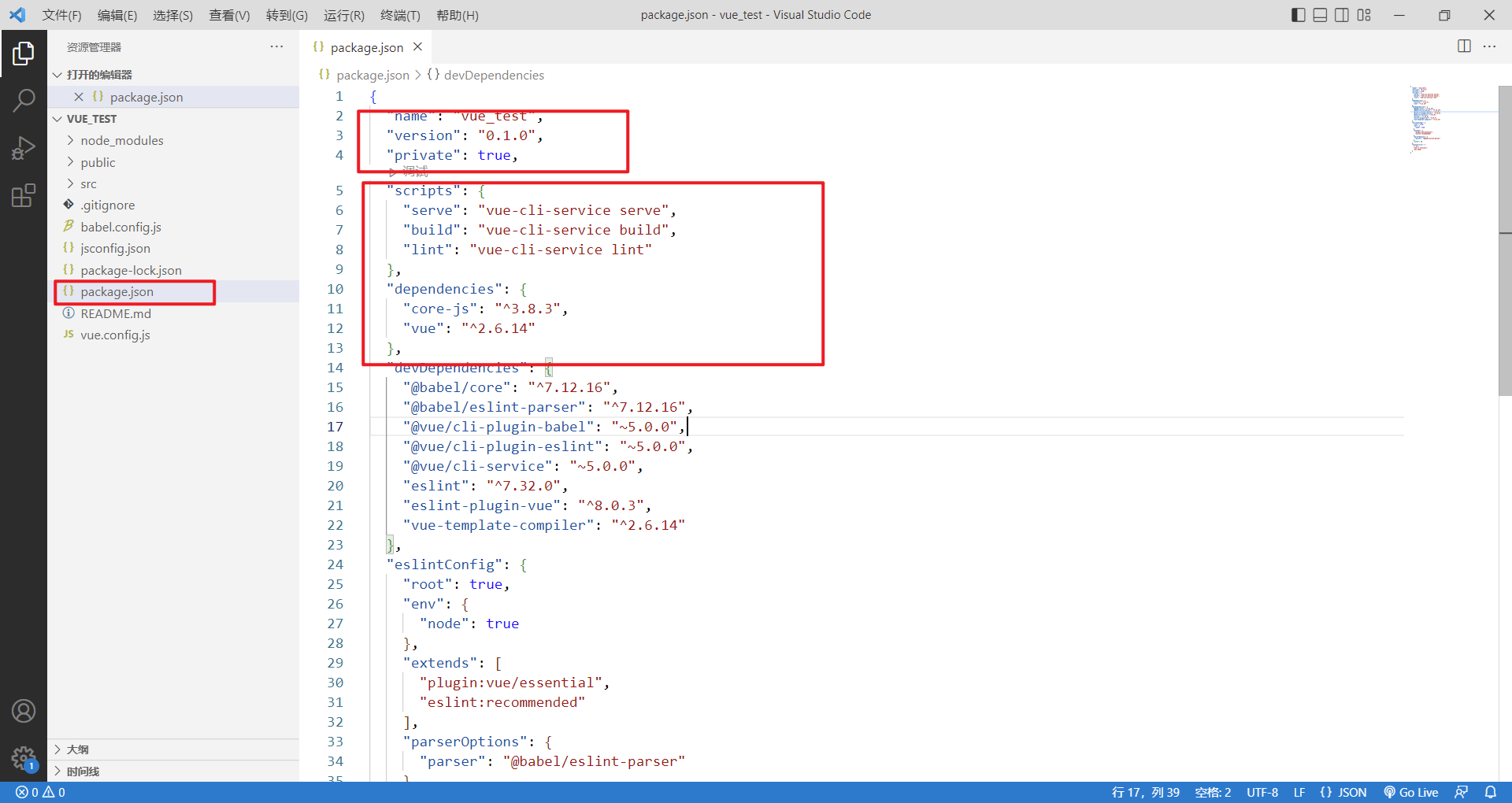Expand the node_modules folder
The height and width of the screenshot is (803, 1512).
[173, 140]
